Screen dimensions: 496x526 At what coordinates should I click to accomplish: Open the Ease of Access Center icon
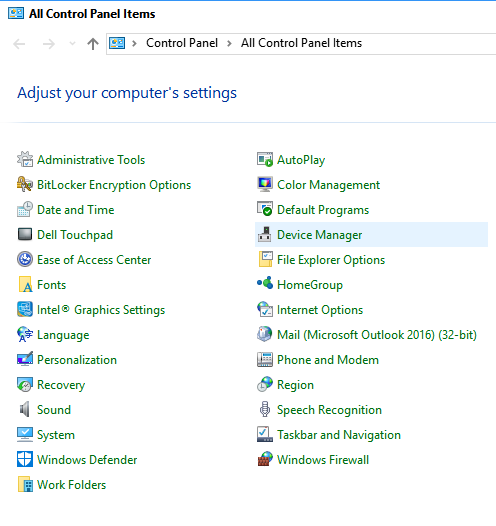pyautogui.click(x=25, y=259)
